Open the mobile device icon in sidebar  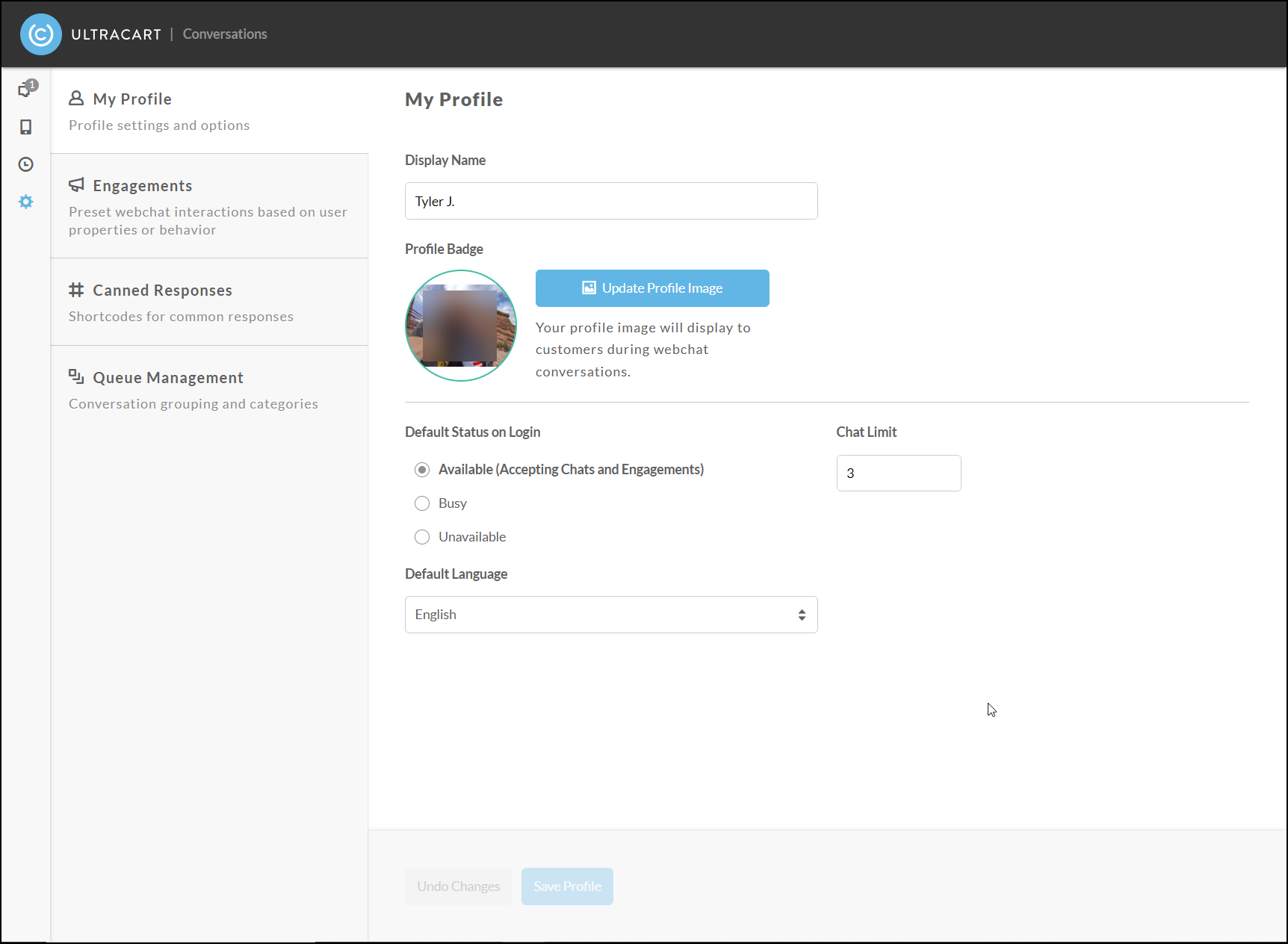[25, 127]
